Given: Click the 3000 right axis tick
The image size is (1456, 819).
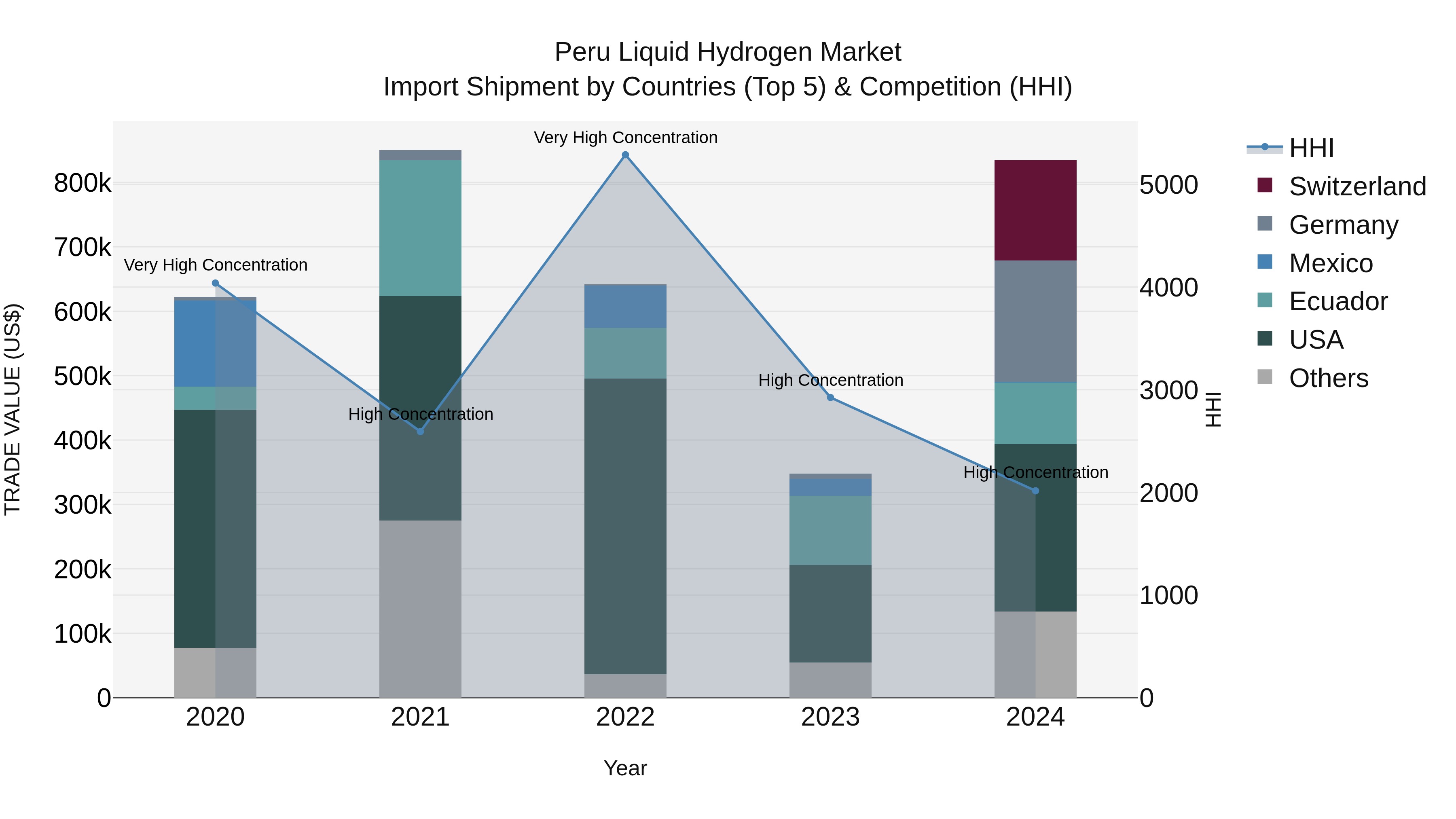Looking at the screenshot, I should [x=1169, y=390].
